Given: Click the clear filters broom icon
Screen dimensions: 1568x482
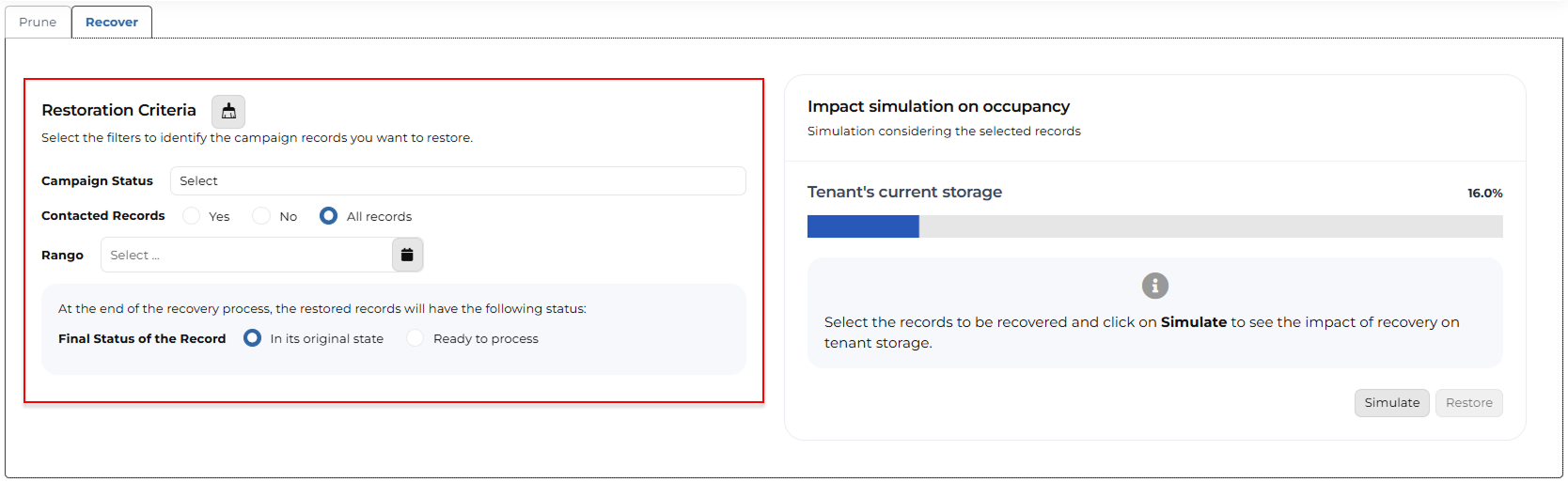Looking at the screenshot, I should point(228,112).
